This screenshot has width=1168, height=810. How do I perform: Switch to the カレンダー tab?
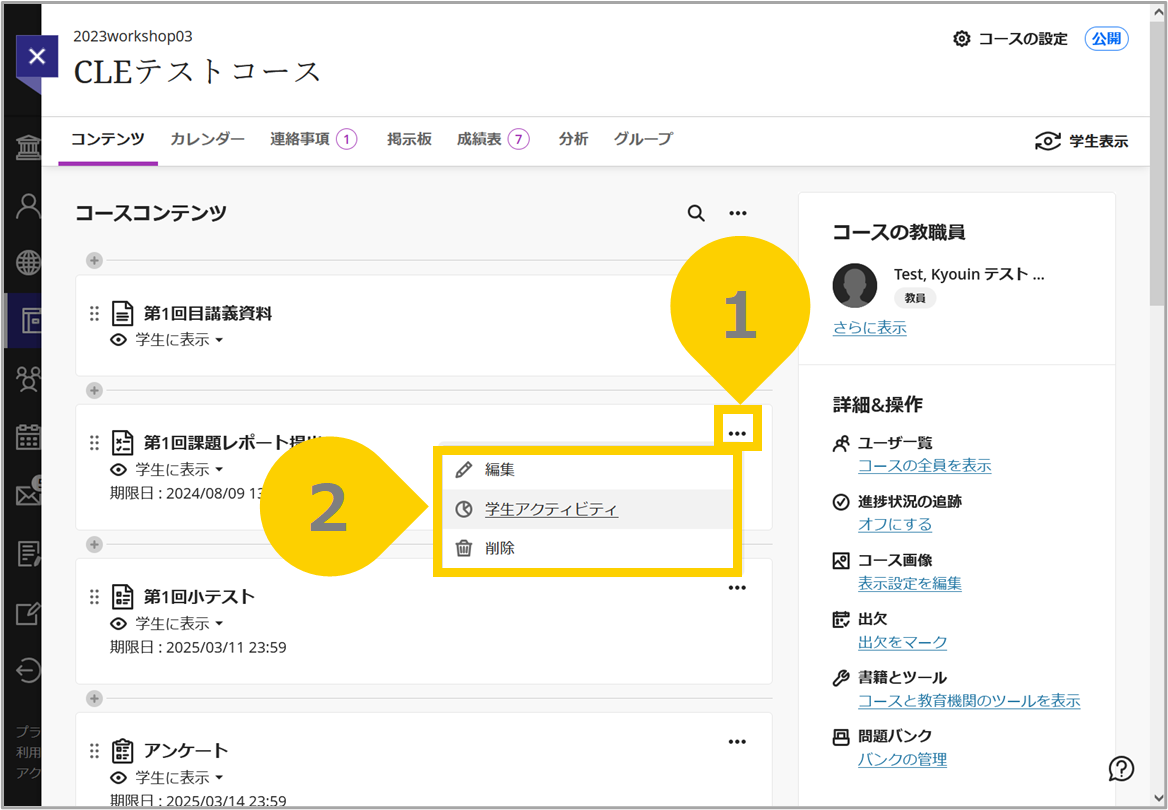coord(207,139)
